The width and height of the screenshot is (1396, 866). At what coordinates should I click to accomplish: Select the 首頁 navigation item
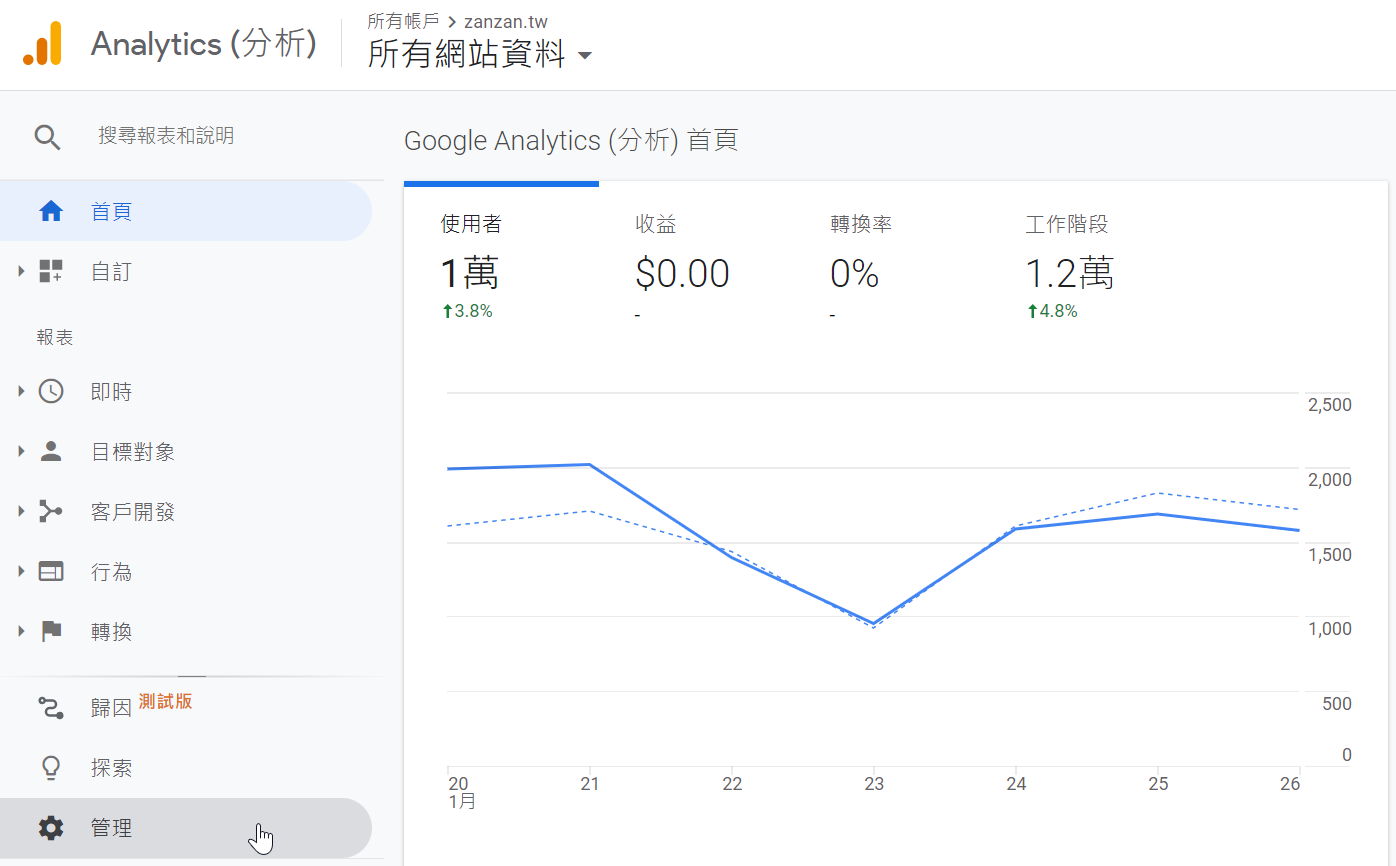[x=186, y=211]
